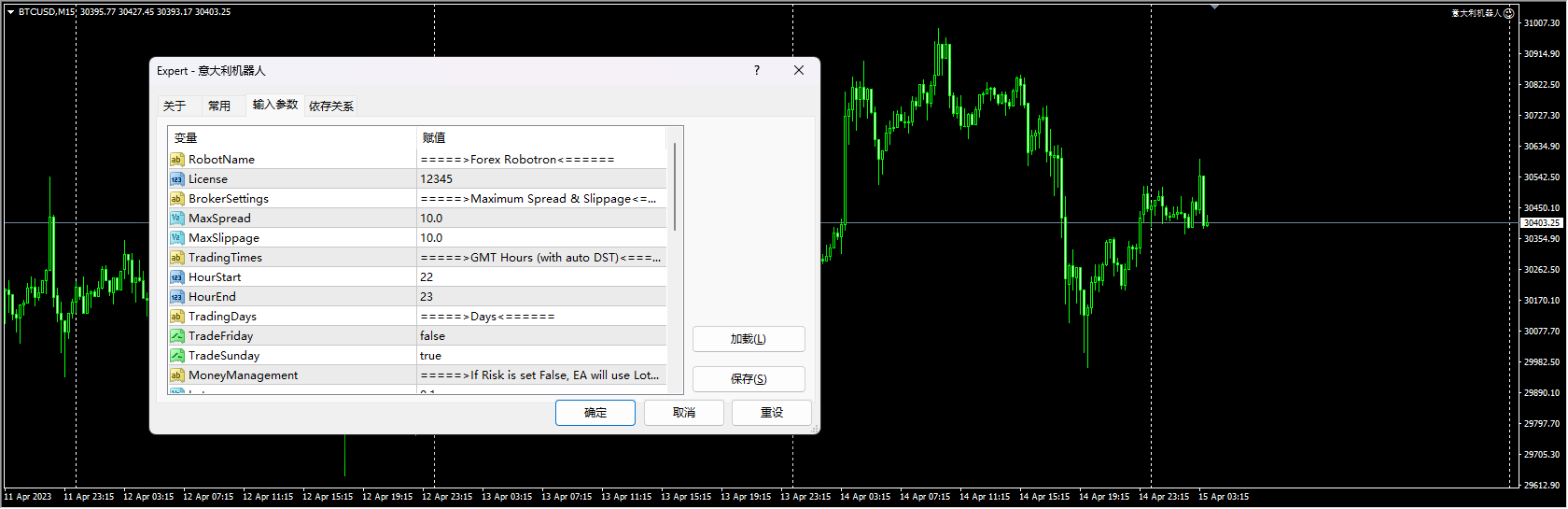Viewport: 1568px width, 509px height.
Task: Click the grey chart shift triangle marker
Action: (x=1214, y=7)
